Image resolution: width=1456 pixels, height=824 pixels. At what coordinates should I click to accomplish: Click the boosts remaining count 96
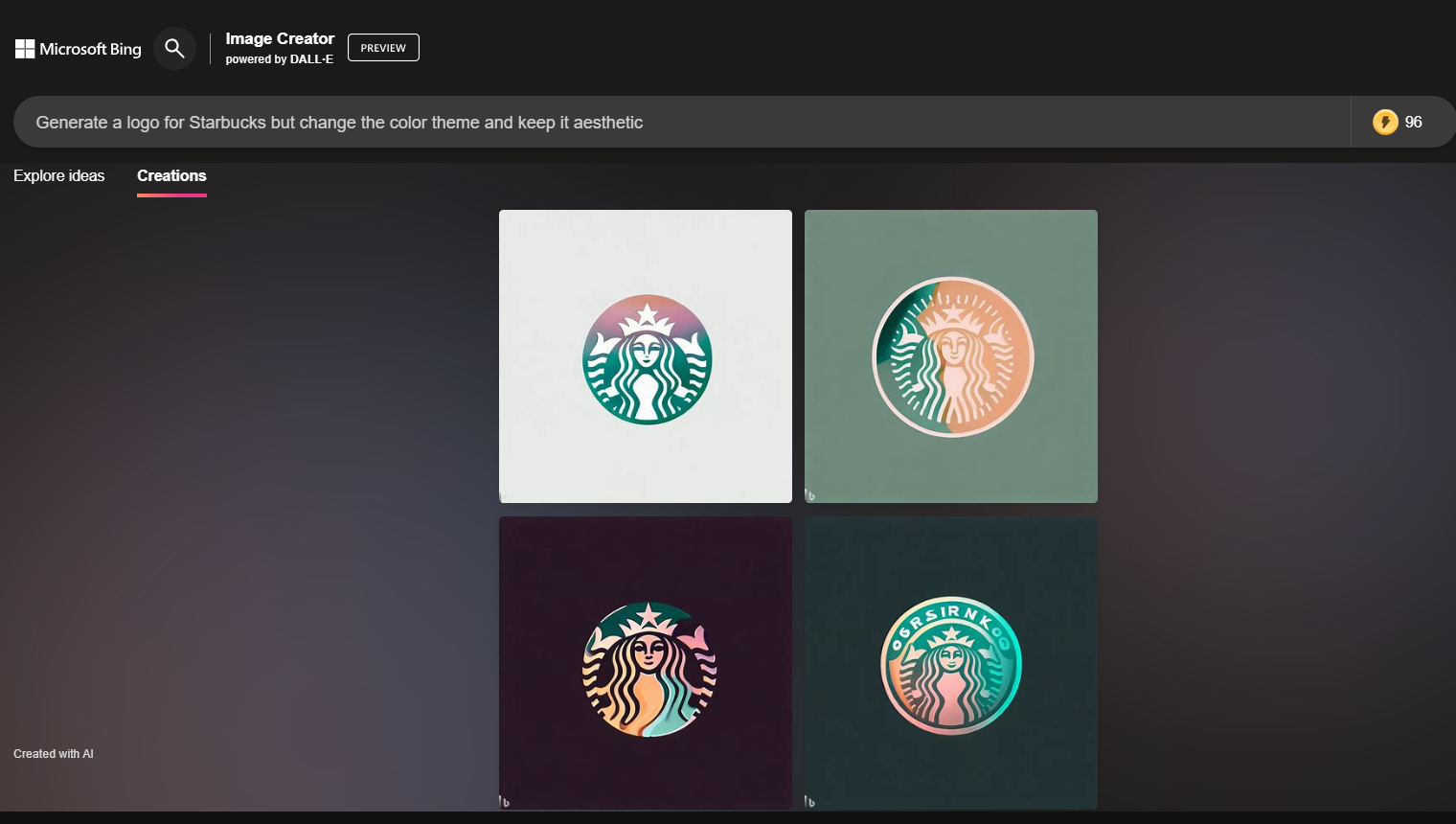click(x=1414, y=122)
